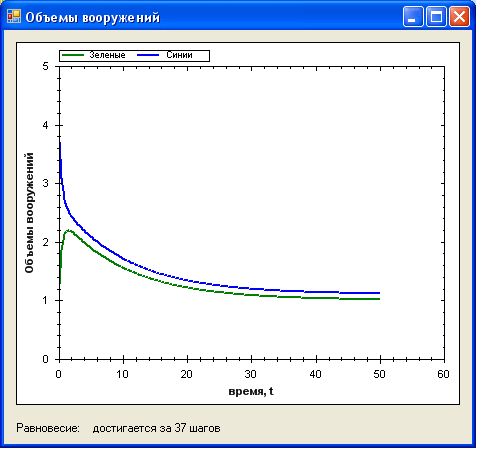The width and height of the screenshot is (477, 449).
Task: Click the x-axis tick label 30
Action: 251,374
